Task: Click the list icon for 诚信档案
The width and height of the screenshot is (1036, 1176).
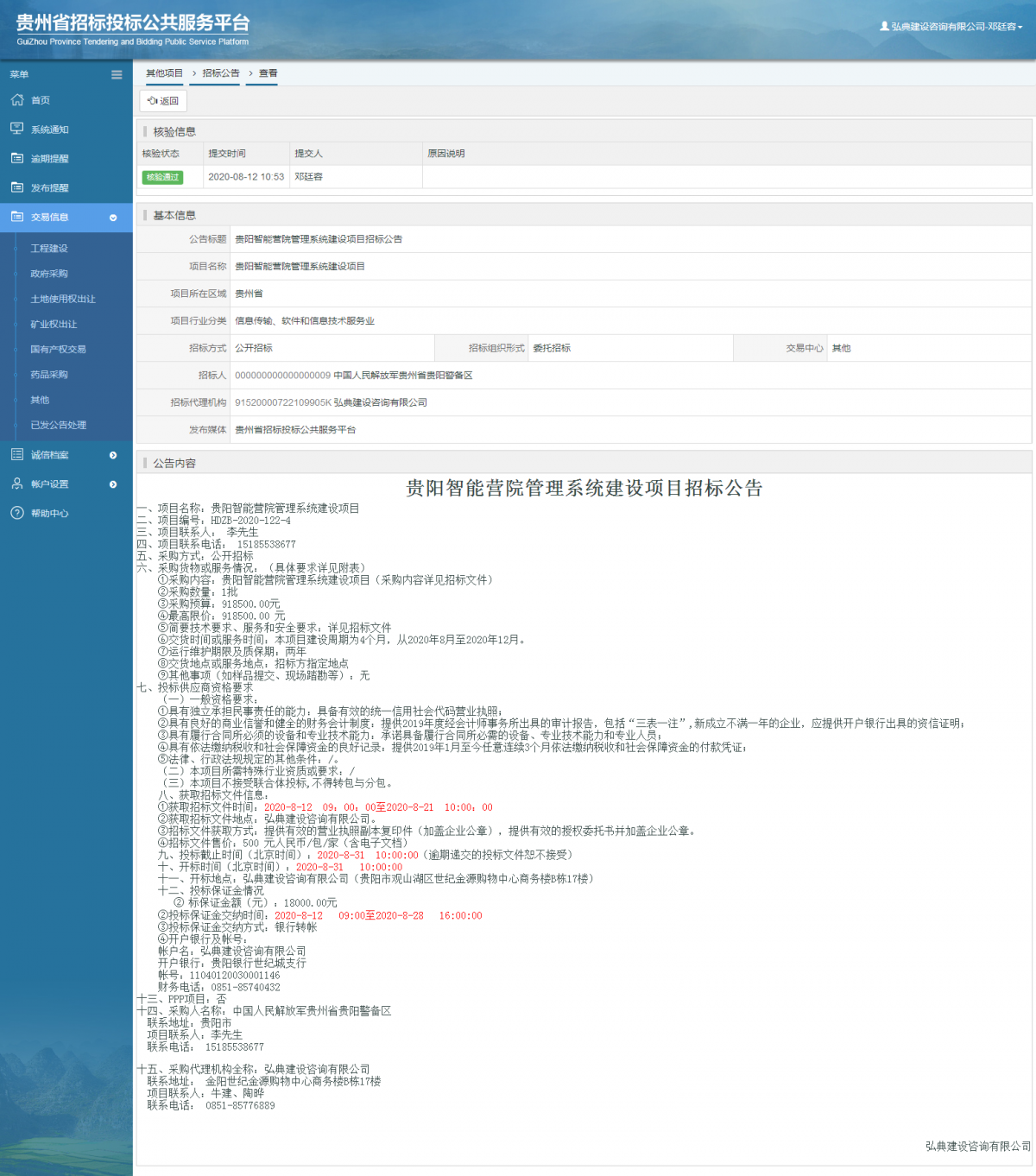Action: (x=17, y=454)
